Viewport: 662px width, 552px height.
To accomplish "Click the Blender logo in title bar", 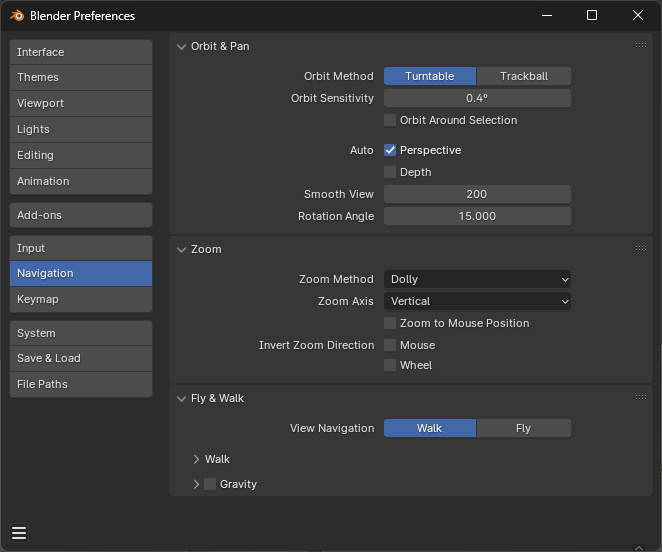I will [x=17, y=16].
